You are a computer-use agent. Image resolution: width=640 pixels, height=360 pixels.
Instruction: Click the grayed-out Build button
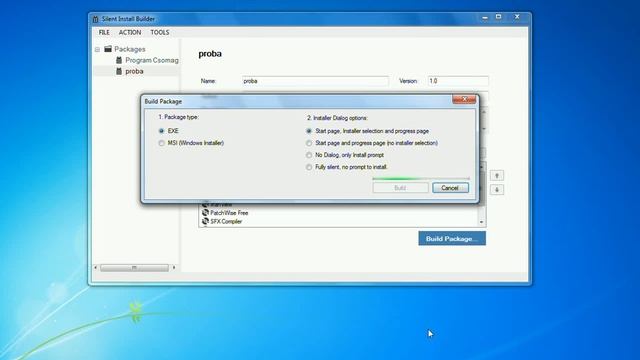[x=400, y=188]
